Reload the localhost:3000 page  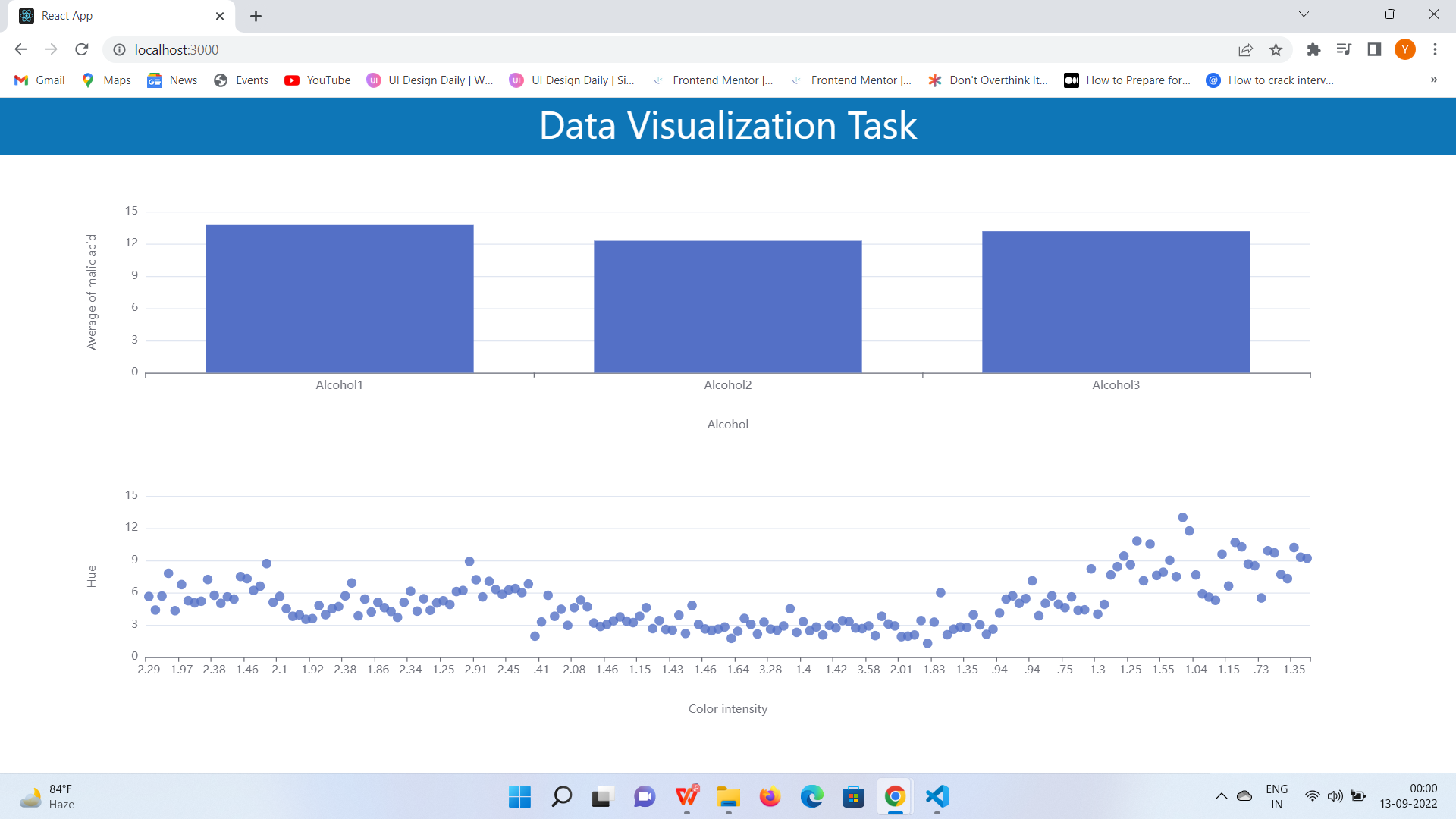82,49
